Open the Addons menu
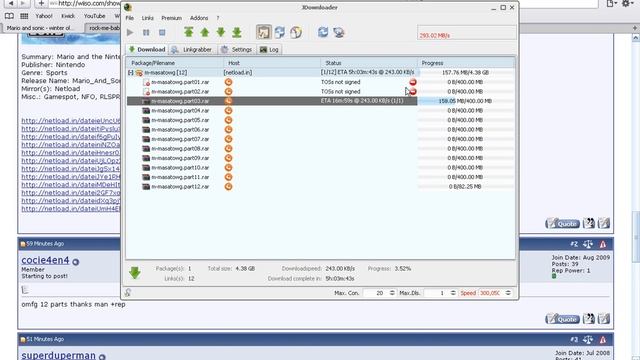 tap(199, 18)
